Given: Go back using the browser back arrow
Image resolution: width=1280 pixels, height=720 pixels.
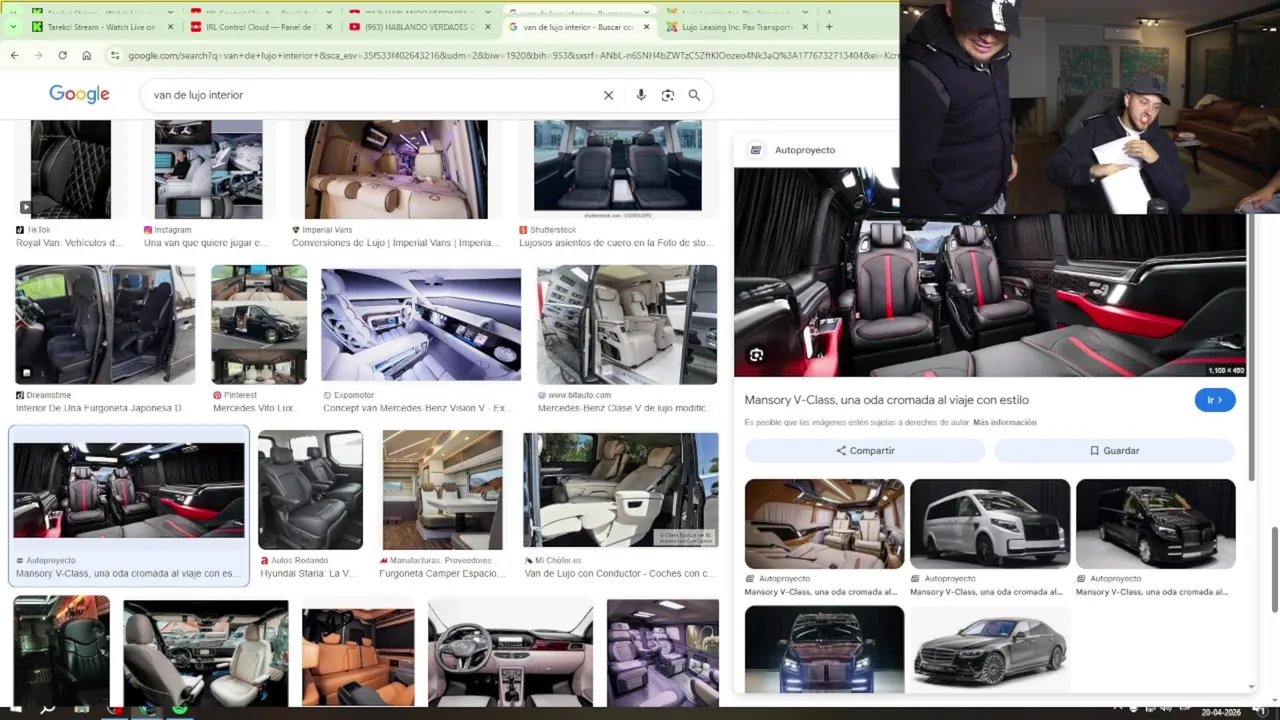Looking at the screenshot, I should tap(14, 55).
